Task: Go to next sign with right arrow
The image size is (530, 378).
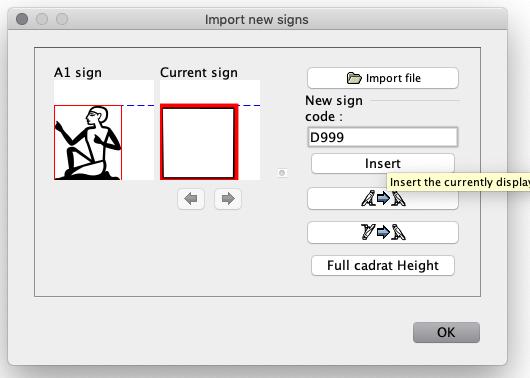Action: point(228,199)
